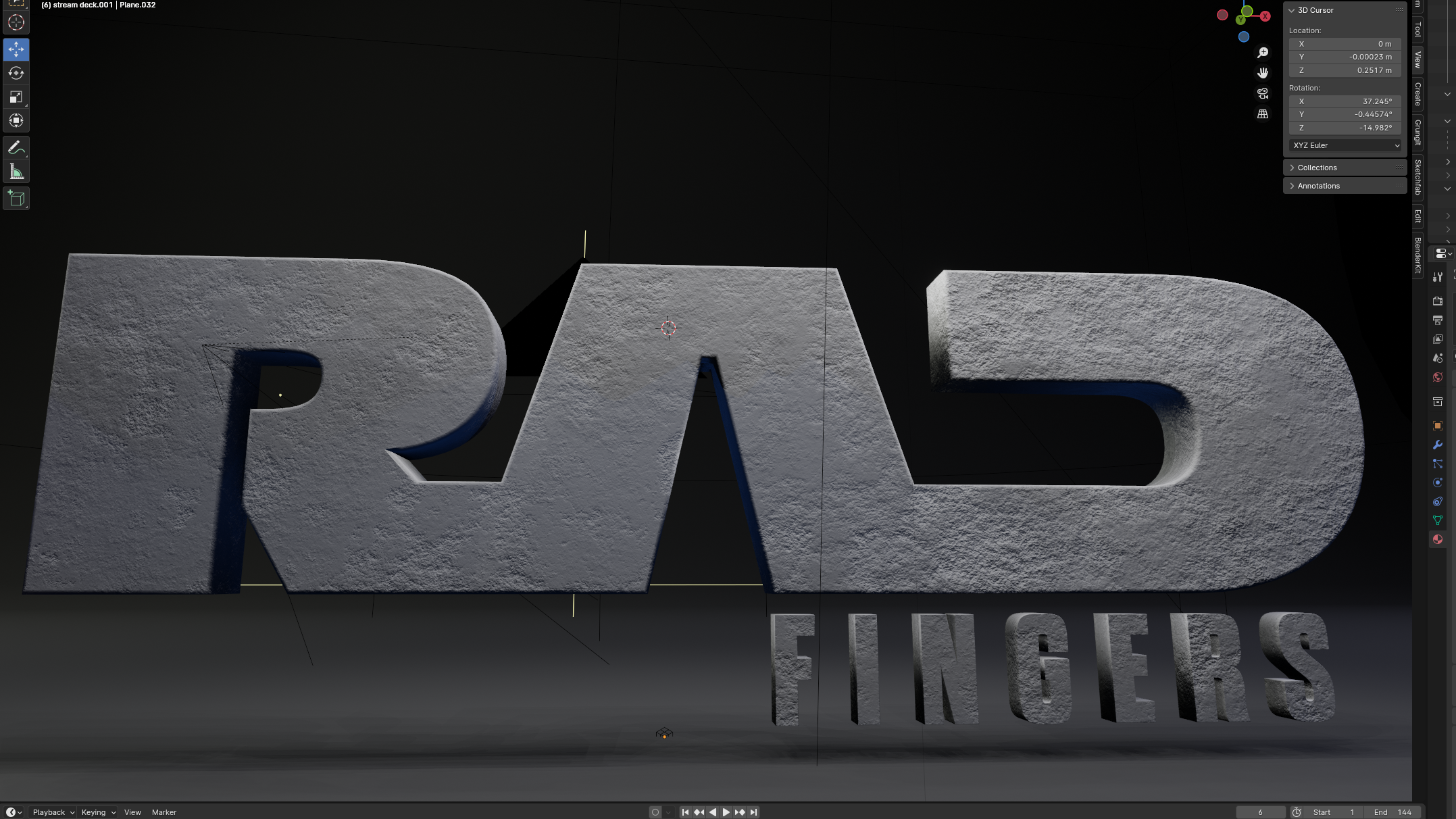Toggle the auto keying record button

tap(655, 812)
